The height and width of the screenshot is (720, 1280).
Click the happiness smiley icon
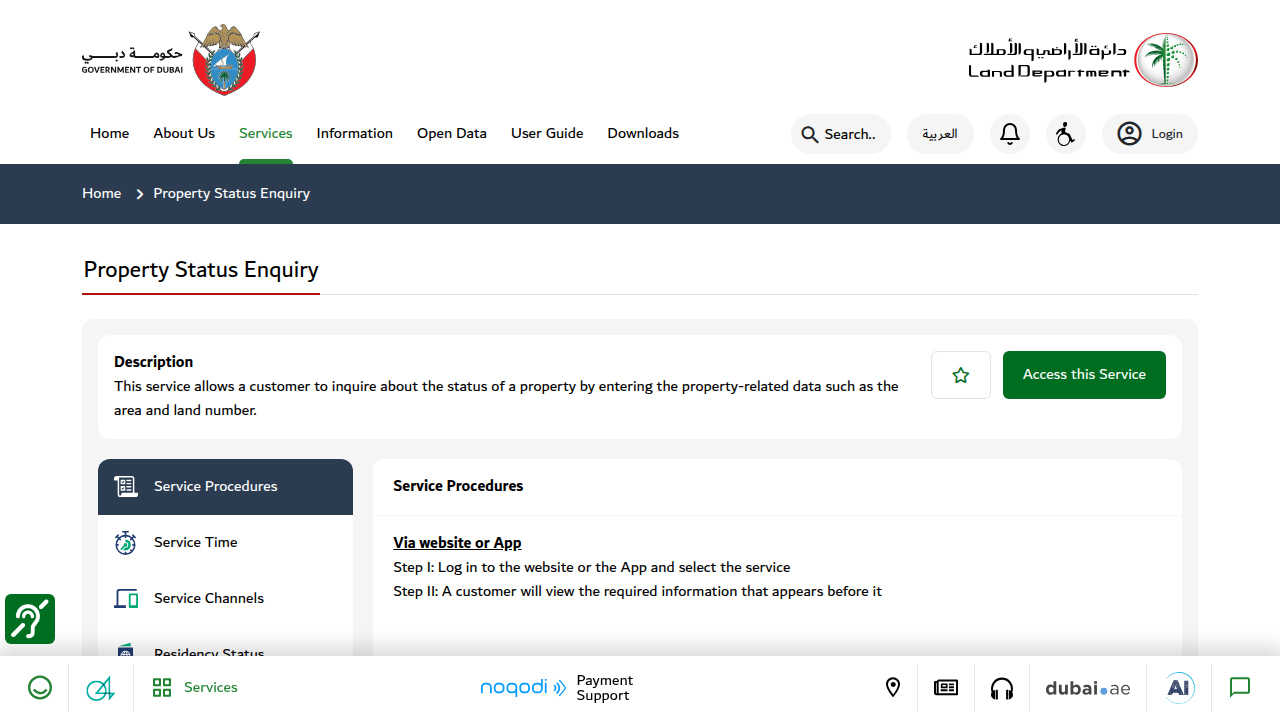coord(40,688)
